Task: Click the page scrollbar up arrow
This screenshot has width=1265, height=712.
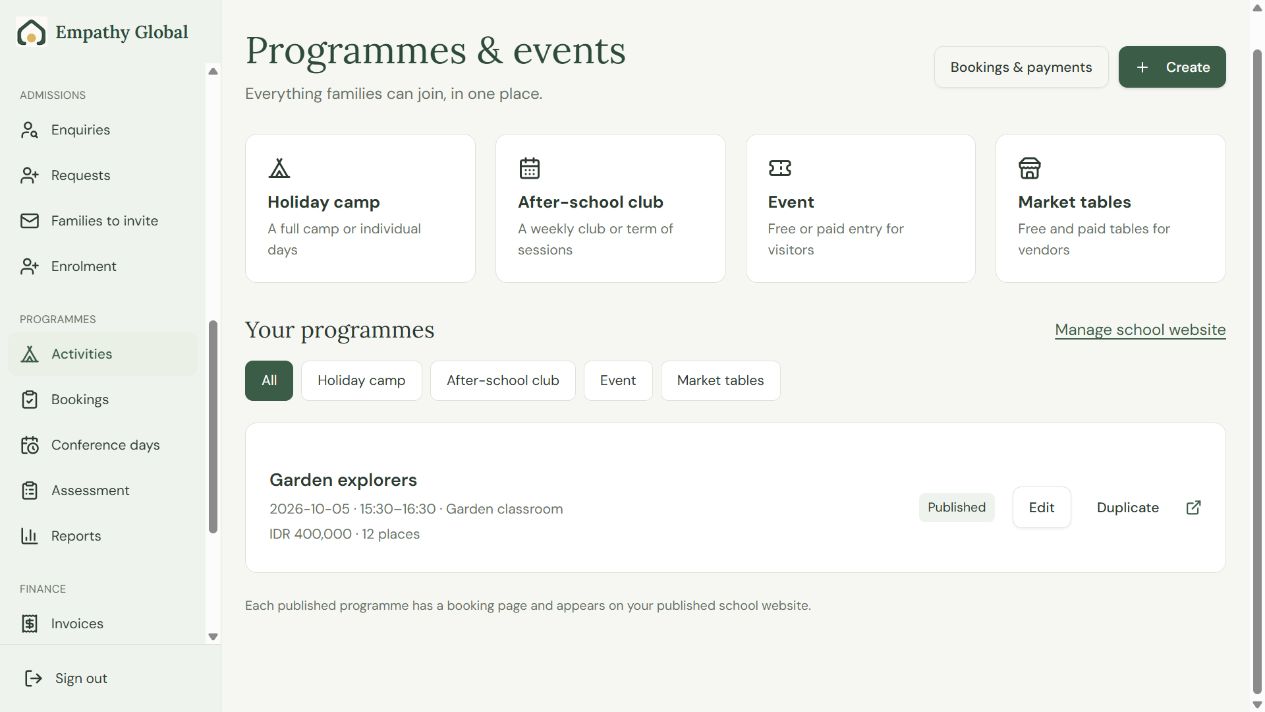Action: click(1257, 7)
